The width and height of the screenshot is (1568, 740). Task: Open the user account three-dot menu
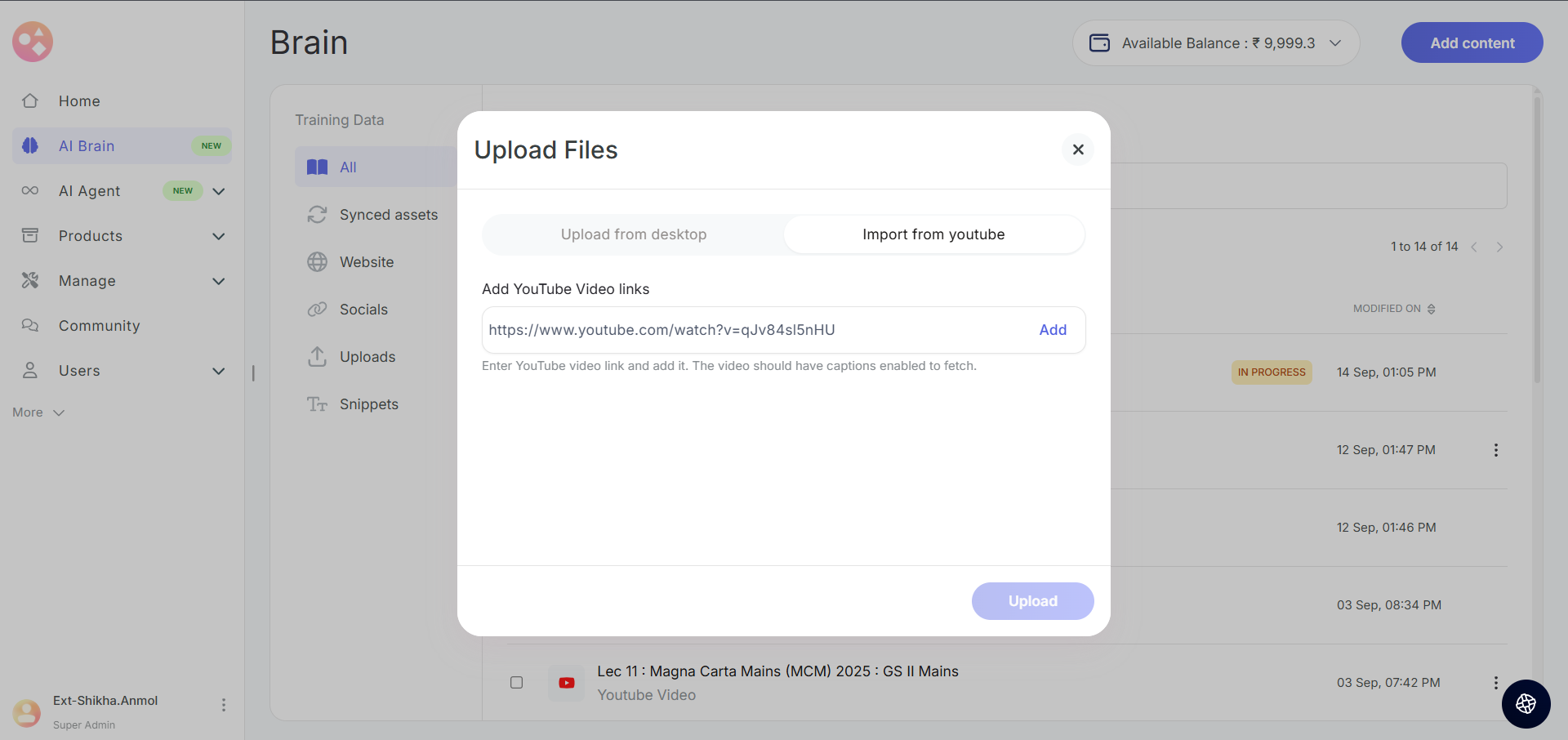(x=224, y=705)
